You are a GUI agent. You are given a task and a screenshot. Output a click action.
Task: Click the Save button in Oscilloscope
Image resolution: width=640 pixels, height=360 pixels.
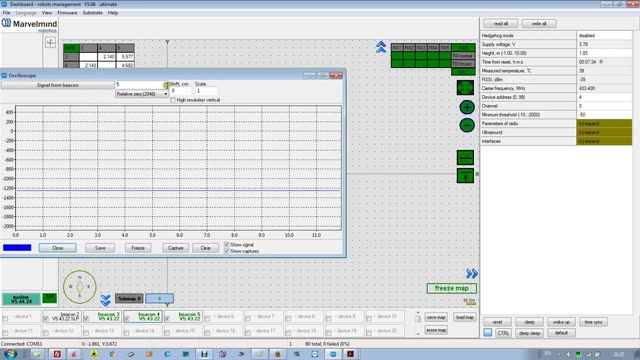click(x=100, y=248)
